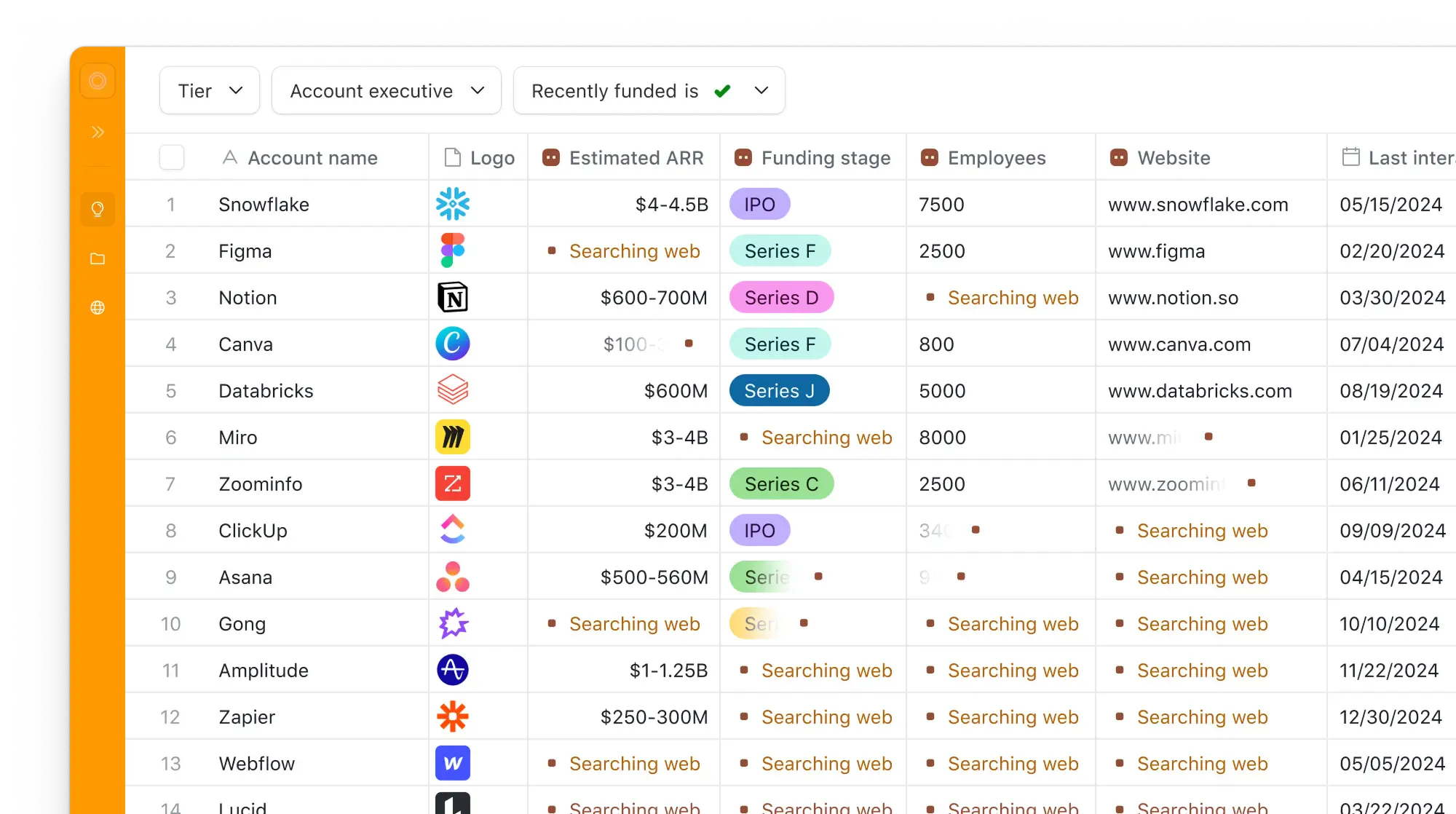Click the Series D tag for Notion

[782, 297]
